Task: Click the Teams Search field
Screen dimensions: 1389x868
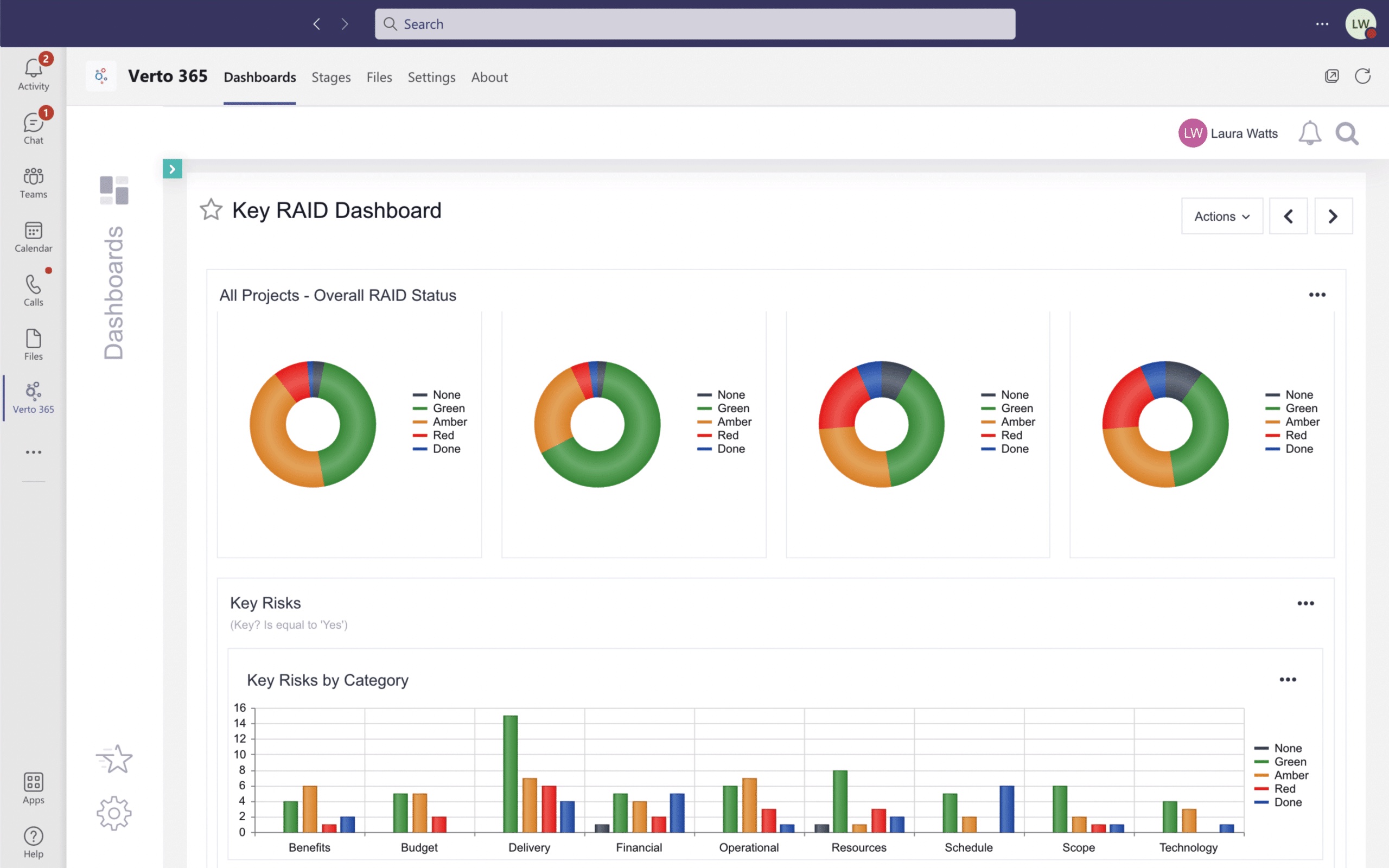Action: click(694, 24)
